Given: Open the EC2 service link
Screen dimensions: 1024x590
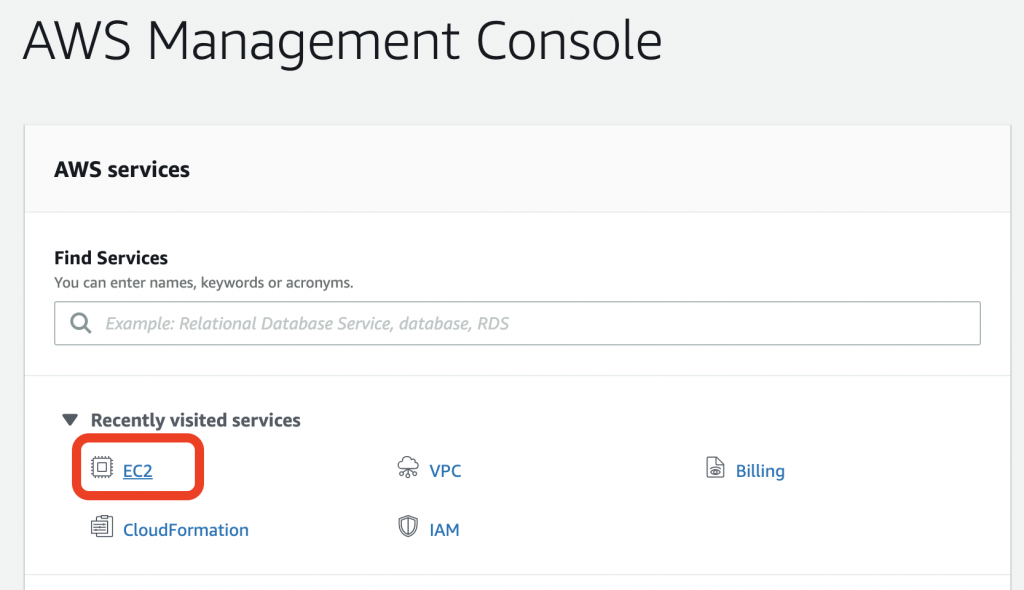Looking at the screenshot, I should point(138,470).
